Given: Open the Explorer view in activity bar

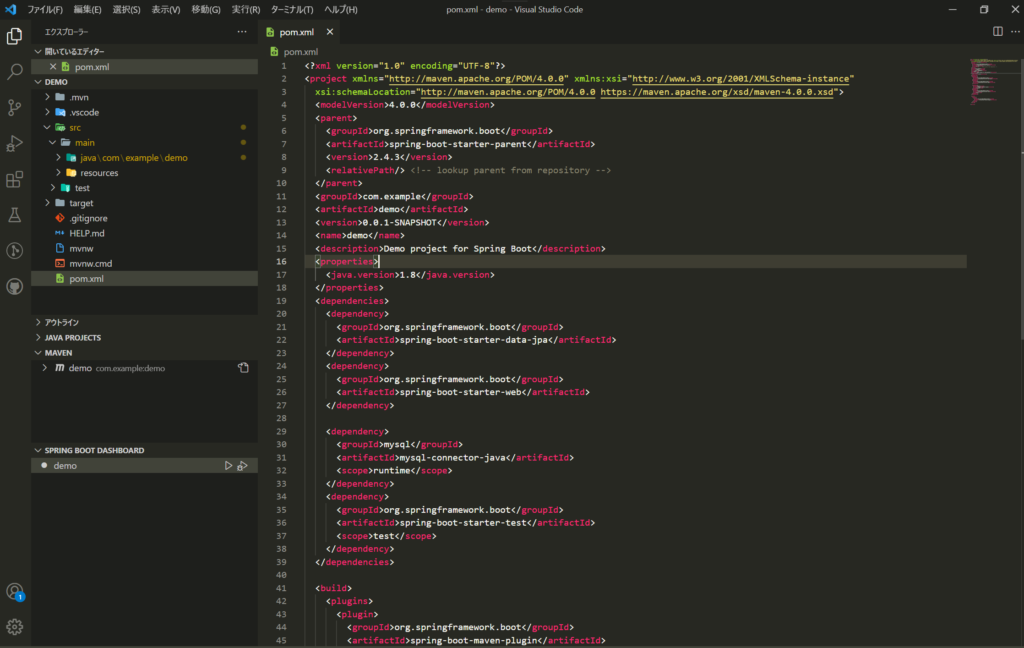Looking at the screenshot, I should [x=14, y=35].
